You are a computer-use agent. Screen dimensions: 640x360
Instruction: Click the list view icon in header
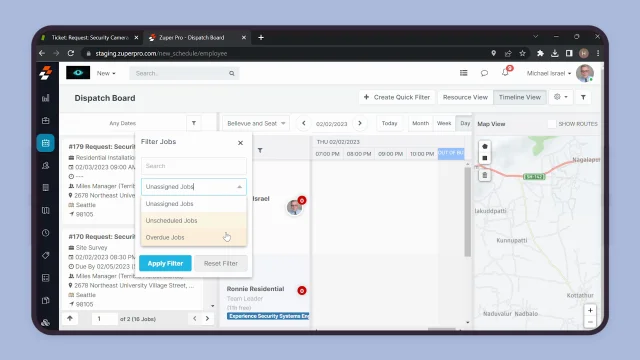click(x=463, y=73)
